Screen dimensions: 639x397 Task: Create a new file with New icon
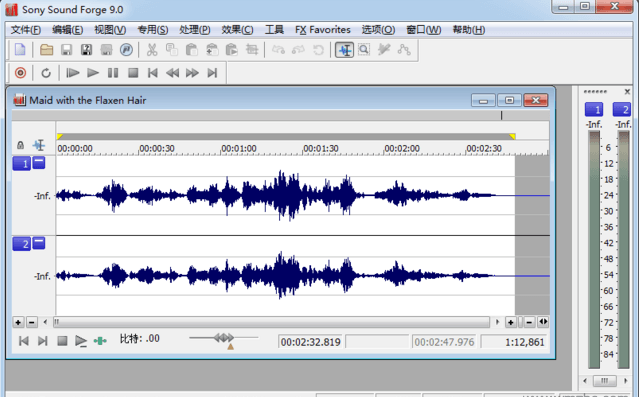[x=20, y=50]
